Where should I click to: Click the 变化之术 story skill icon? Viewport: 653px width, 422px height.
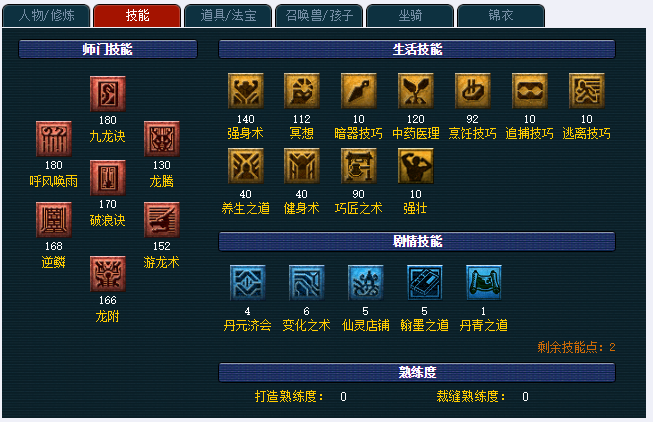[307, 282]
